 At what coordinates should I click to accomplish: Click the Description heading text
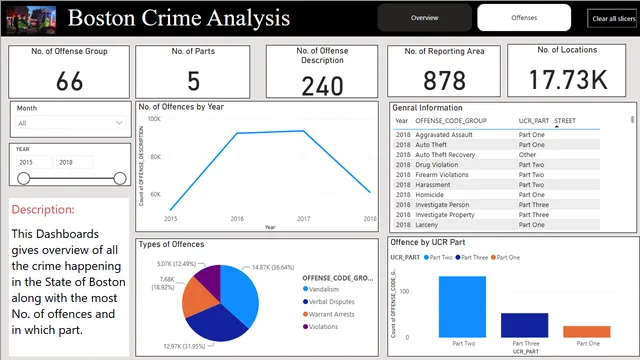tap(43, 209)
